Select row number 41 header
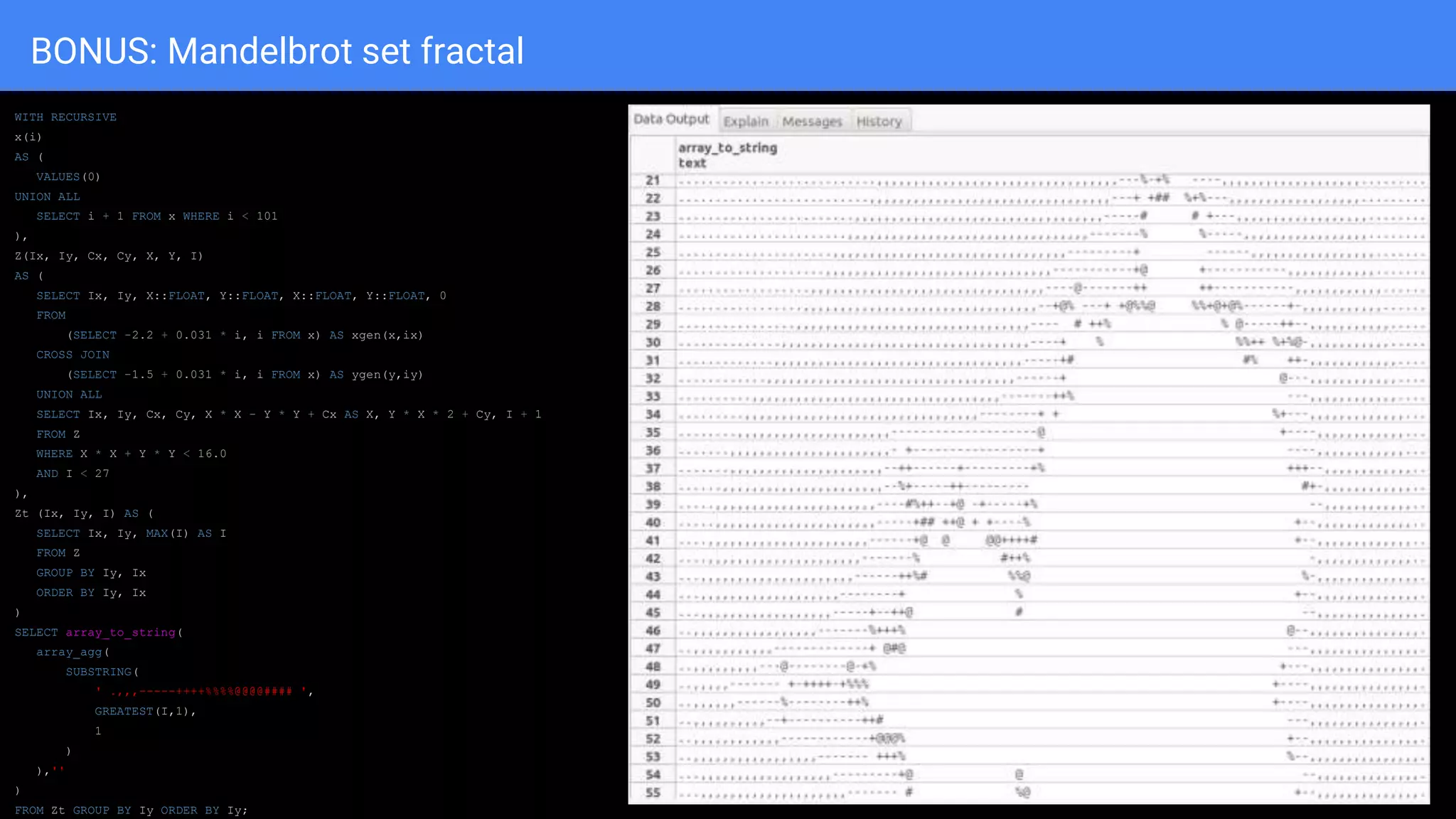 (x=653, y=540)
